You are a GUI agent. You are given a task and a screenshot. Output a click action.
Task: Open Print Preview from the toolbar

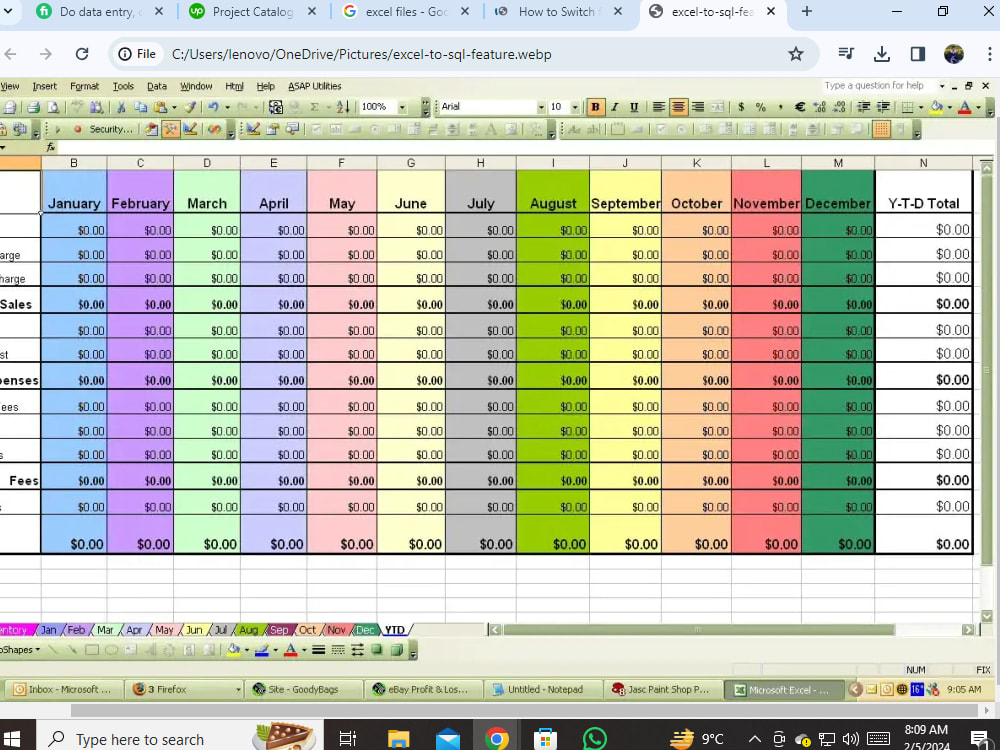click(56, 106)
